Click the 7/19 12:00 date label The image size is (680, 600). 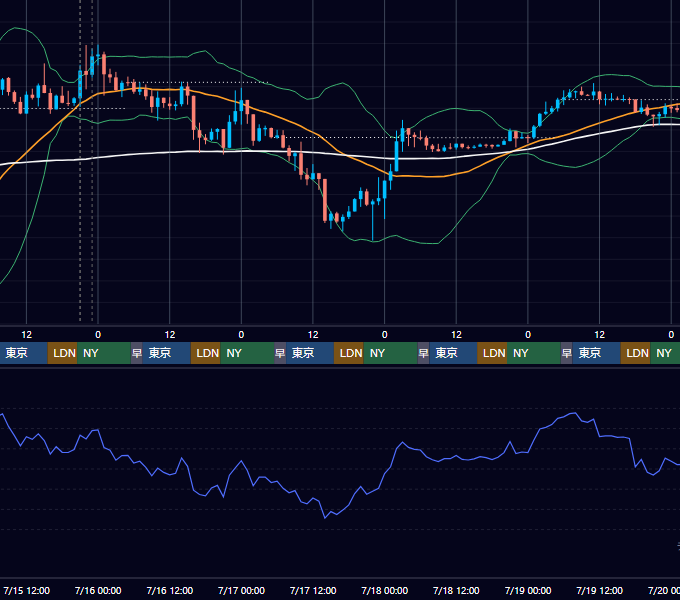pos(599,590)
